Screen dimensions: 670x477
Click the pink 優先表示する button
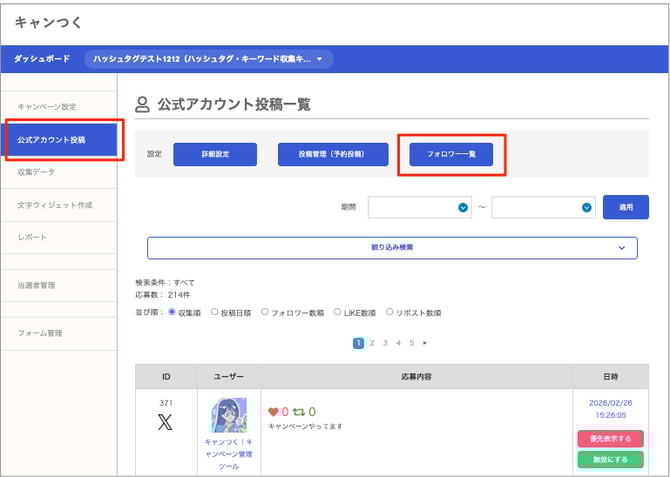610,439
